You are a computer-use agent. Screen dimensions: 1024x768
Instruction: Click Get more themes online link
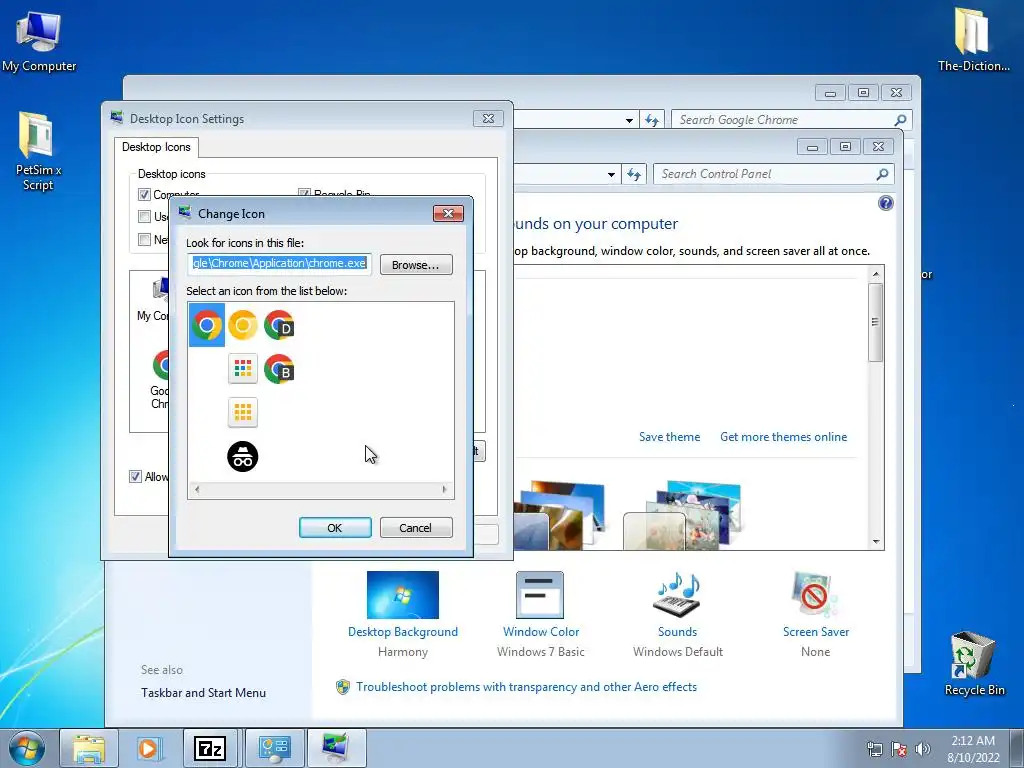(x=783, y=437)
